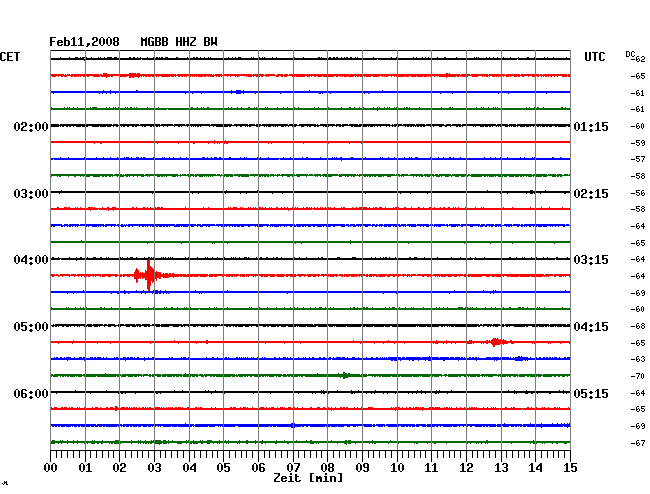The height and width of the screenshot is (494, 650).
Task: Click the green signal burst near minute 08
Action: pos(345,375)
